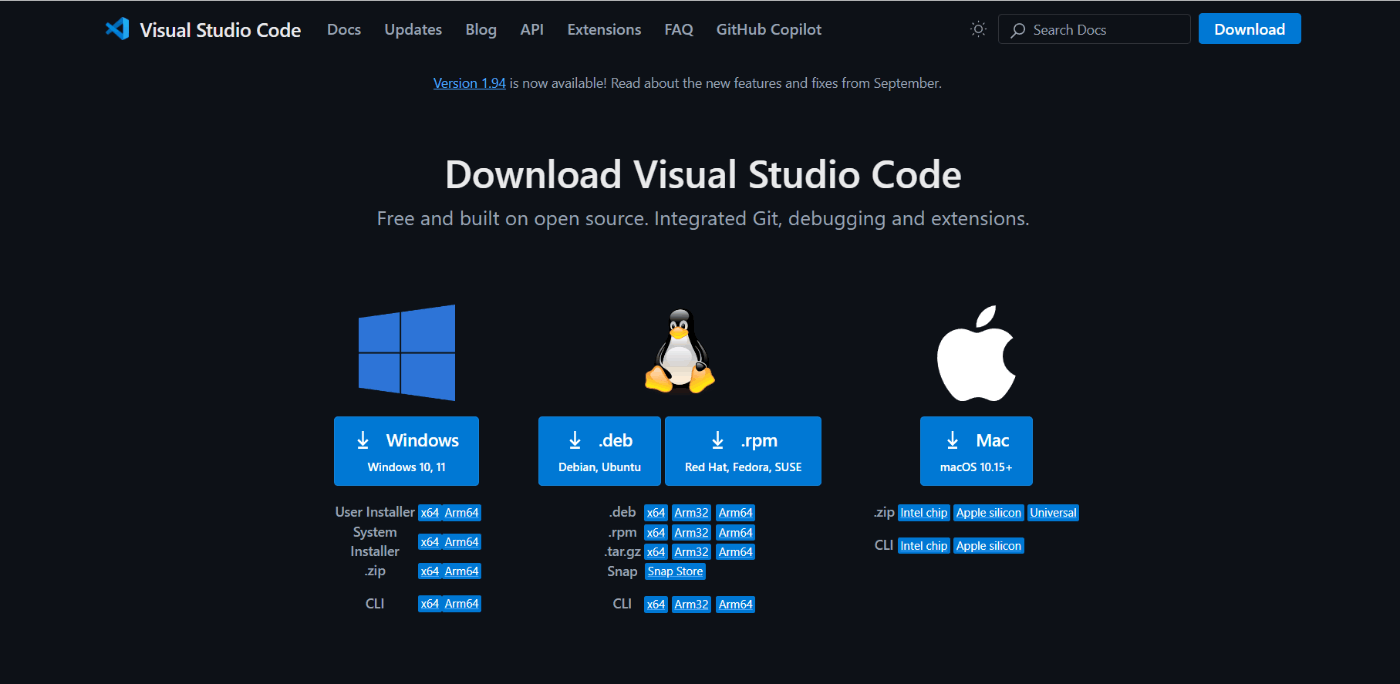This screenshot has height=684, width=1400.
Task: Click the Windows logo image
Action: tap(407, 353)
